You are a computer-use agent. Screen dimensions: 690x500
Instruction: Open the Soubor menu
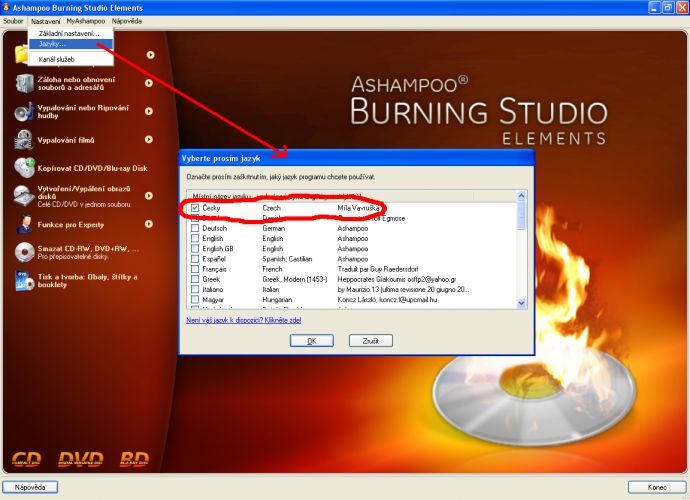tap(13, 21)
